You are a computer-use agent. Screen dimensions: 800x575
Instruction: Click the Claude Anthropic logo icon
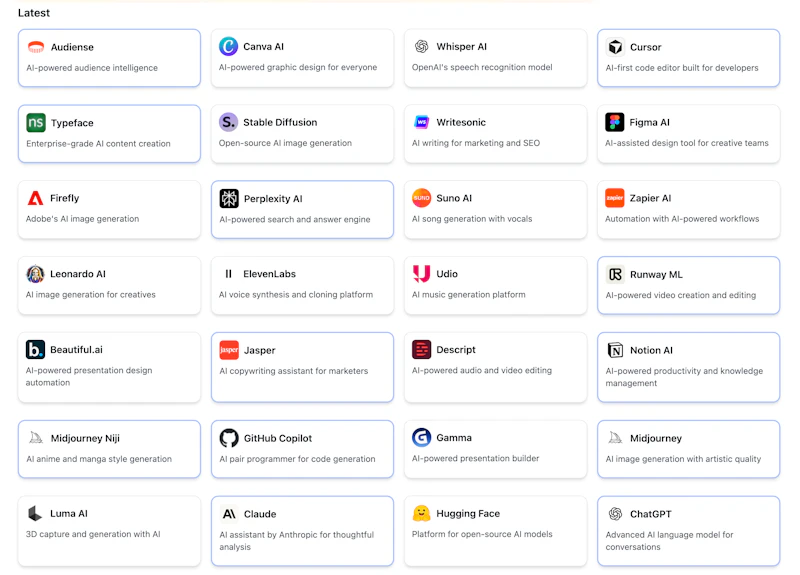pos(229,514)
